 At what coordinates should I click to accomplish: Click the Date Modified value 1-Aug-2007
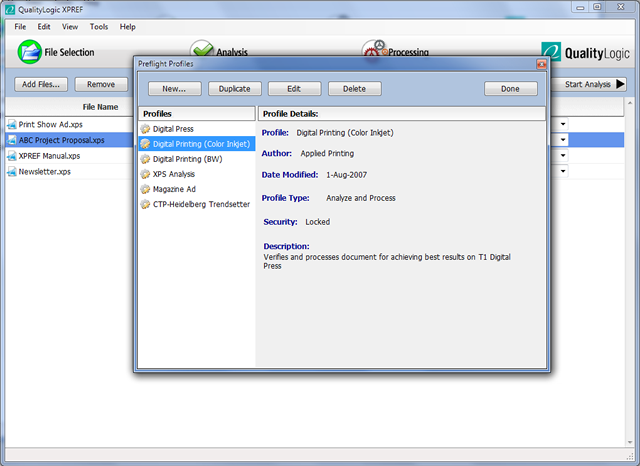tap(346, 175)
